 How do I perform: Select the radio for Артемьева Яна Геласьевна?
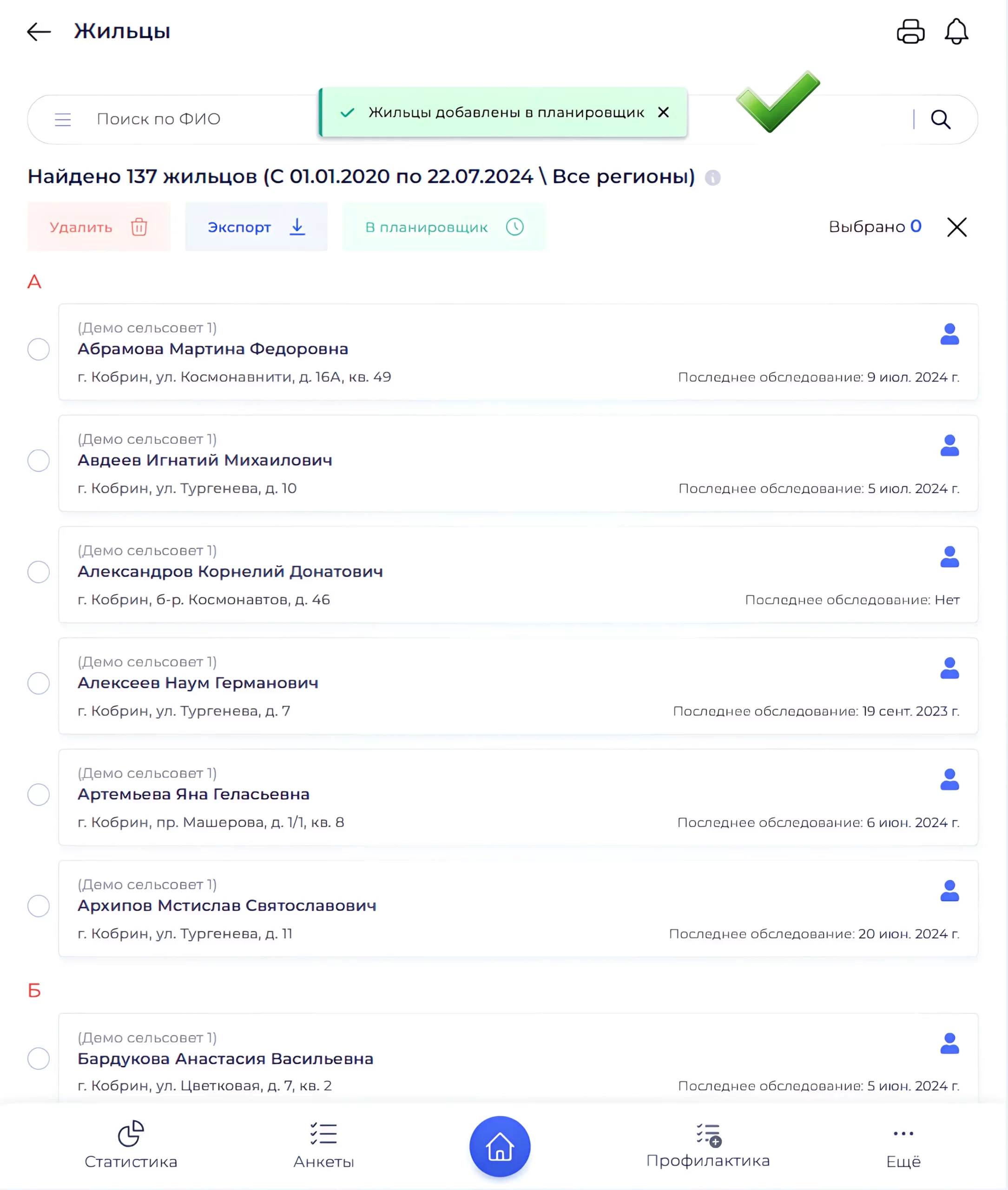tap(38, 795)
